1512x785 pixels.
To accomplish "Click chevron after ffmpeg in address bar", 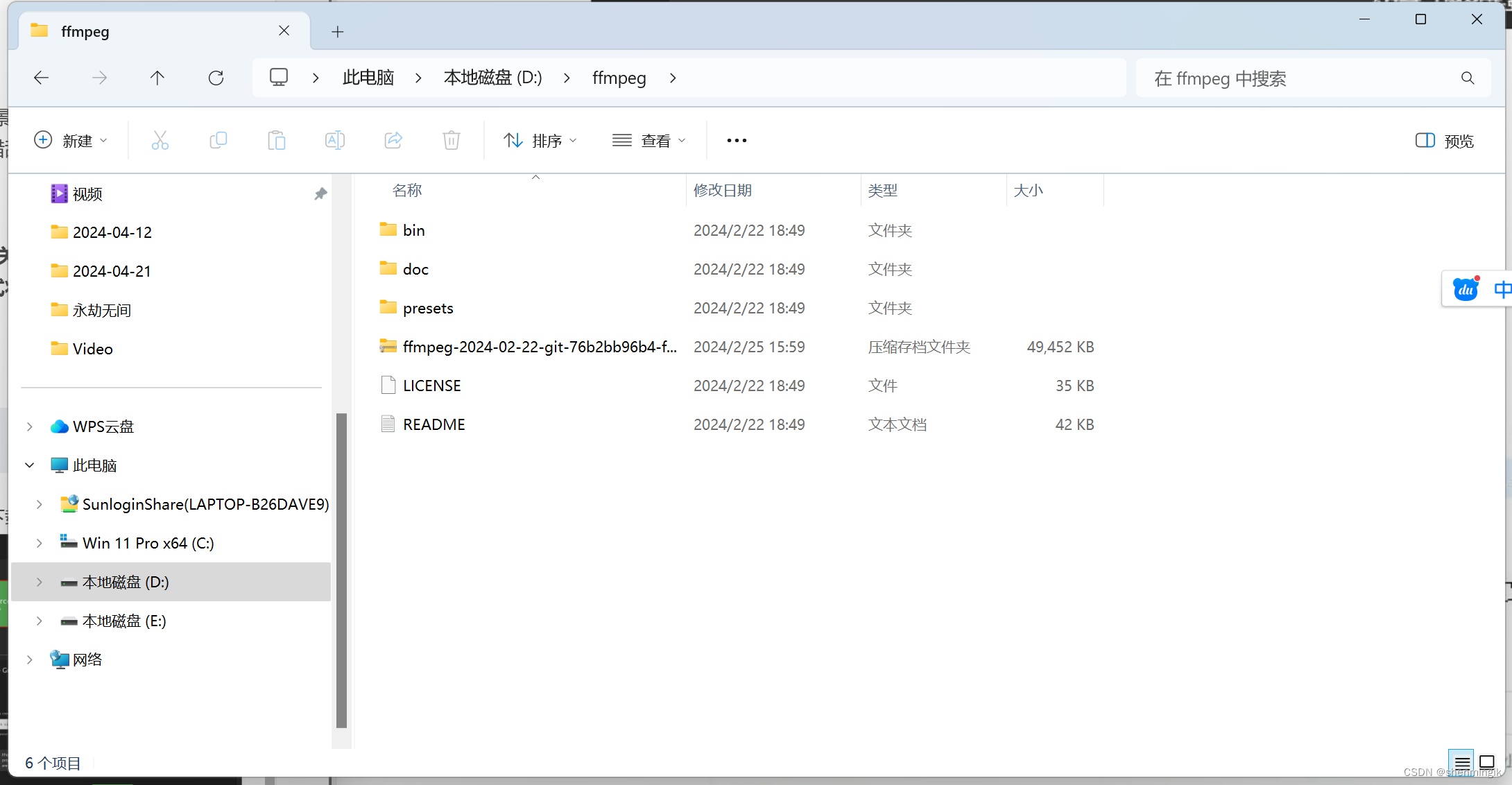I will tap(673, 78).
